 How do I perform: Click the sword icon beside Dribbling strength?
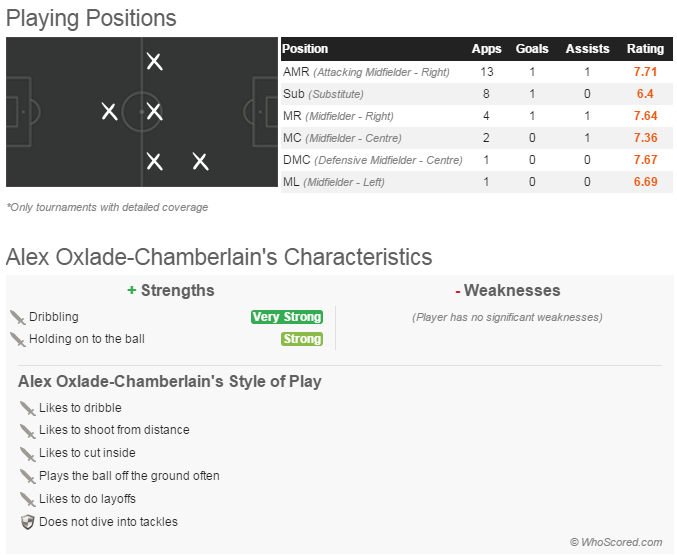pos(17,317)
